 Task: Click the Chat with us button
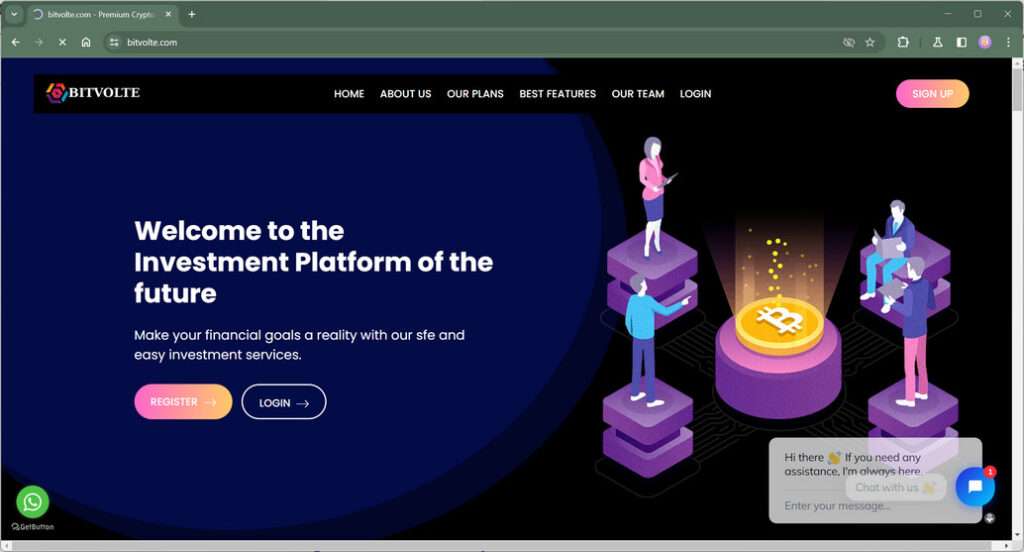point(895,487)
